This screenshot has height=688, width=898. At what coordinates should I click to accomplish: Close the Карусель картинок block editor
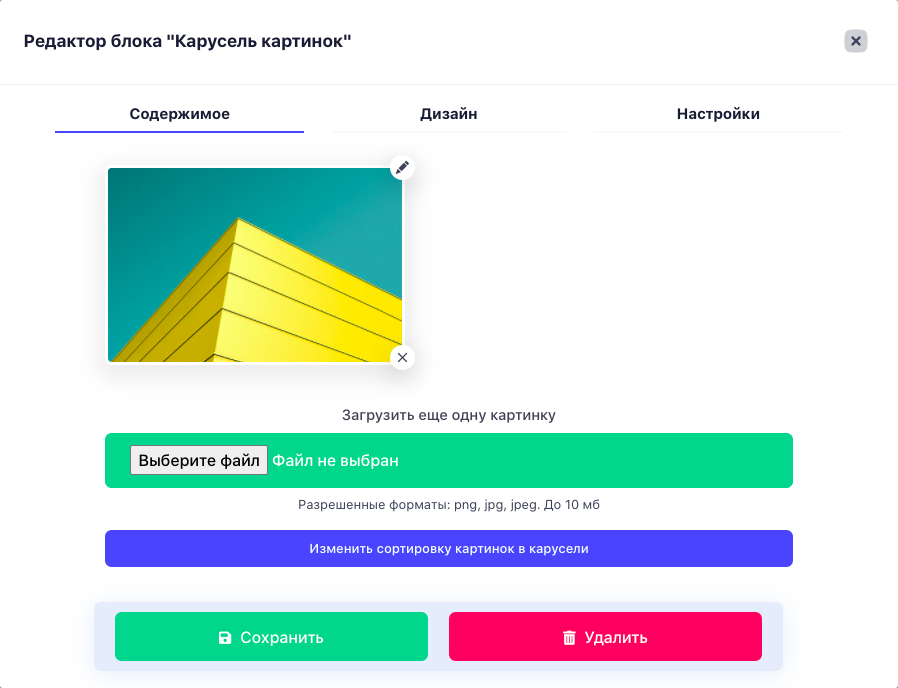pyautogui.click(x=856, y=41)
